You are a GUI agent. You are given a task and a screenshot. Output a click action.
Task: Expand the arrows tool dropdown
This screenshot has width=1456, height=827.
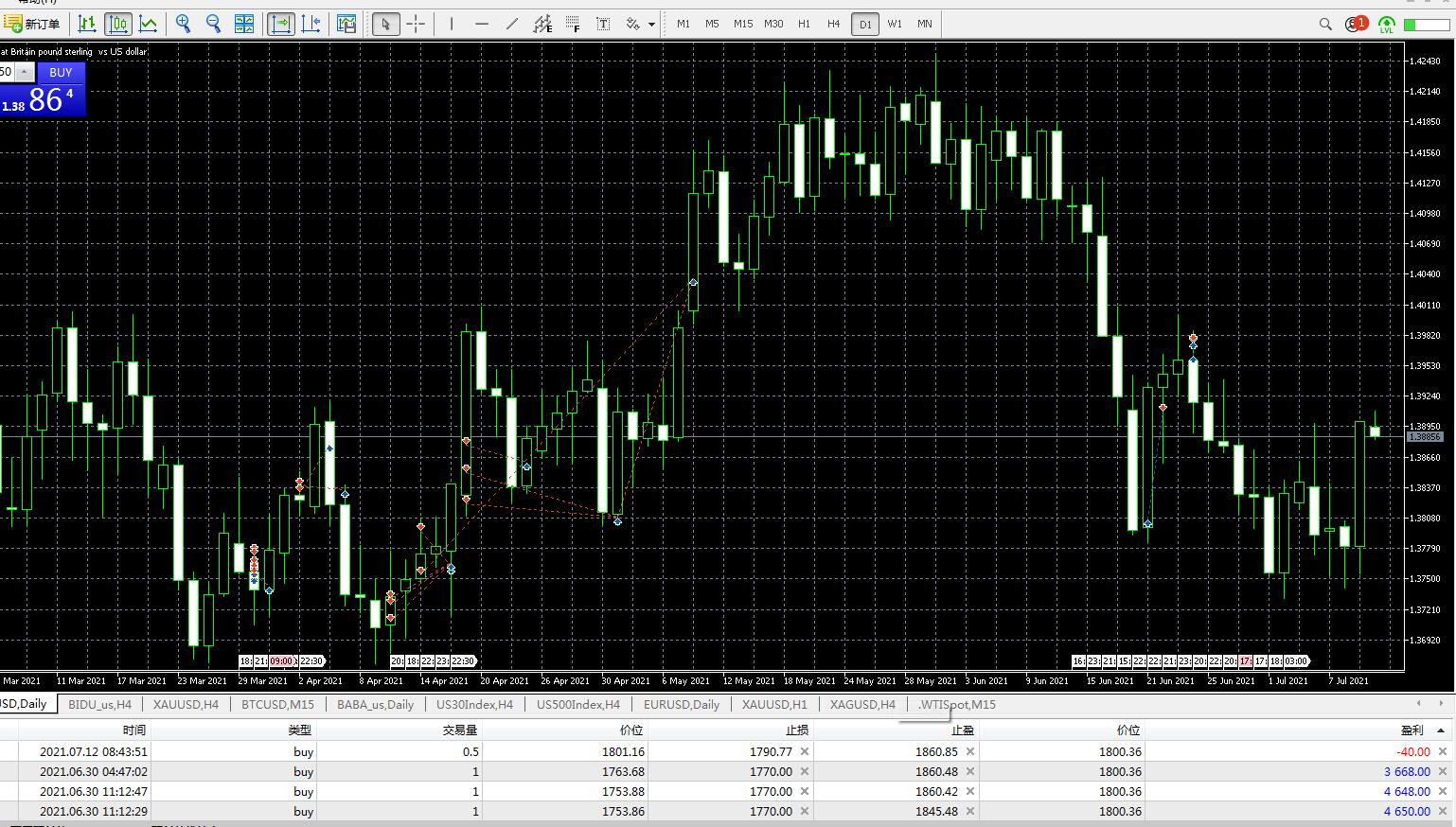point(652,24)
